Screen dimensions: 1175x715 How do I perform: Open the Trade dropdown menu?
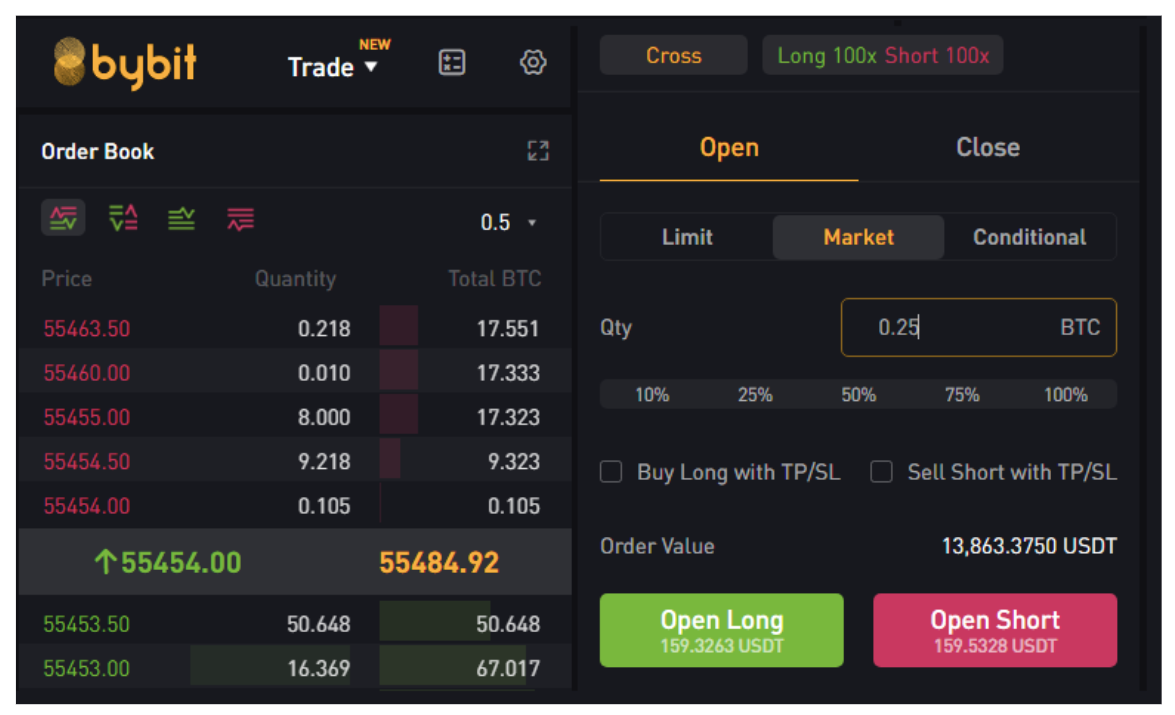tap(333, 67)
